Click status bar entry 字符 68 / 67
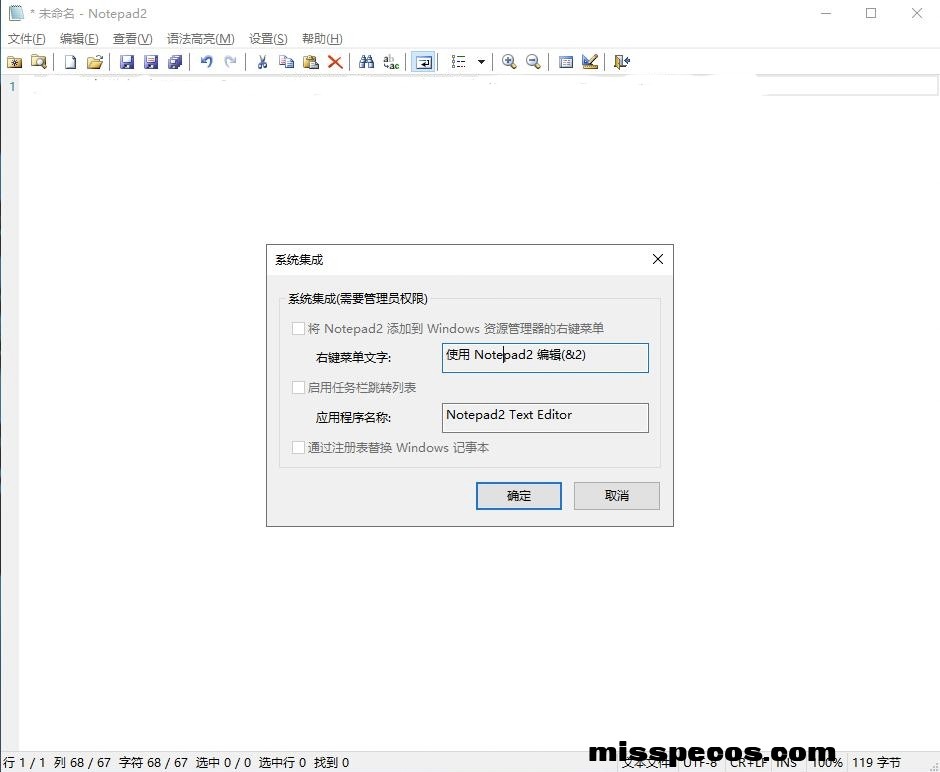 click(153, 762)
